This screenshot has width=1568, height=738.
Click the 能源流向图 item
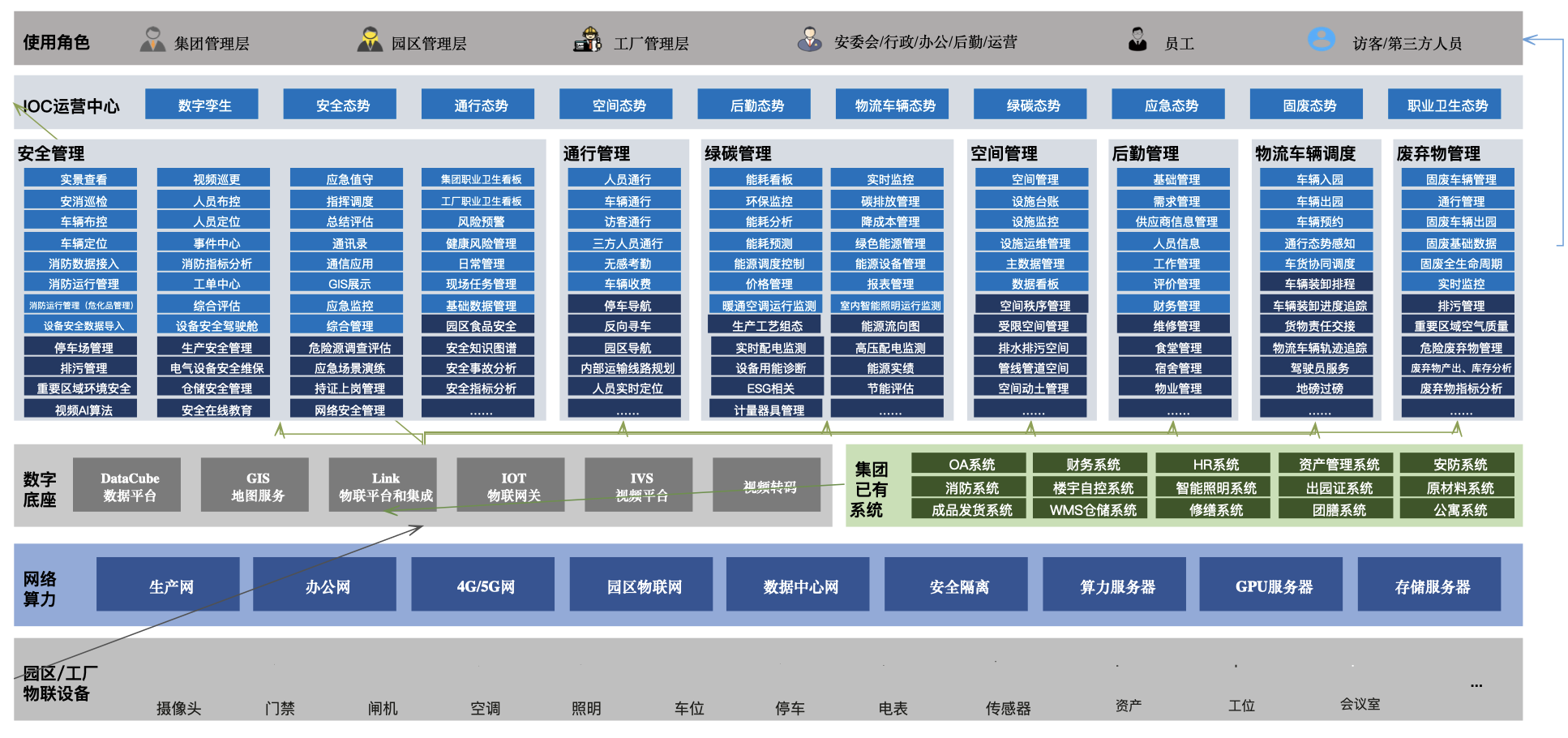pyautogui.click(x=888, y=325)
